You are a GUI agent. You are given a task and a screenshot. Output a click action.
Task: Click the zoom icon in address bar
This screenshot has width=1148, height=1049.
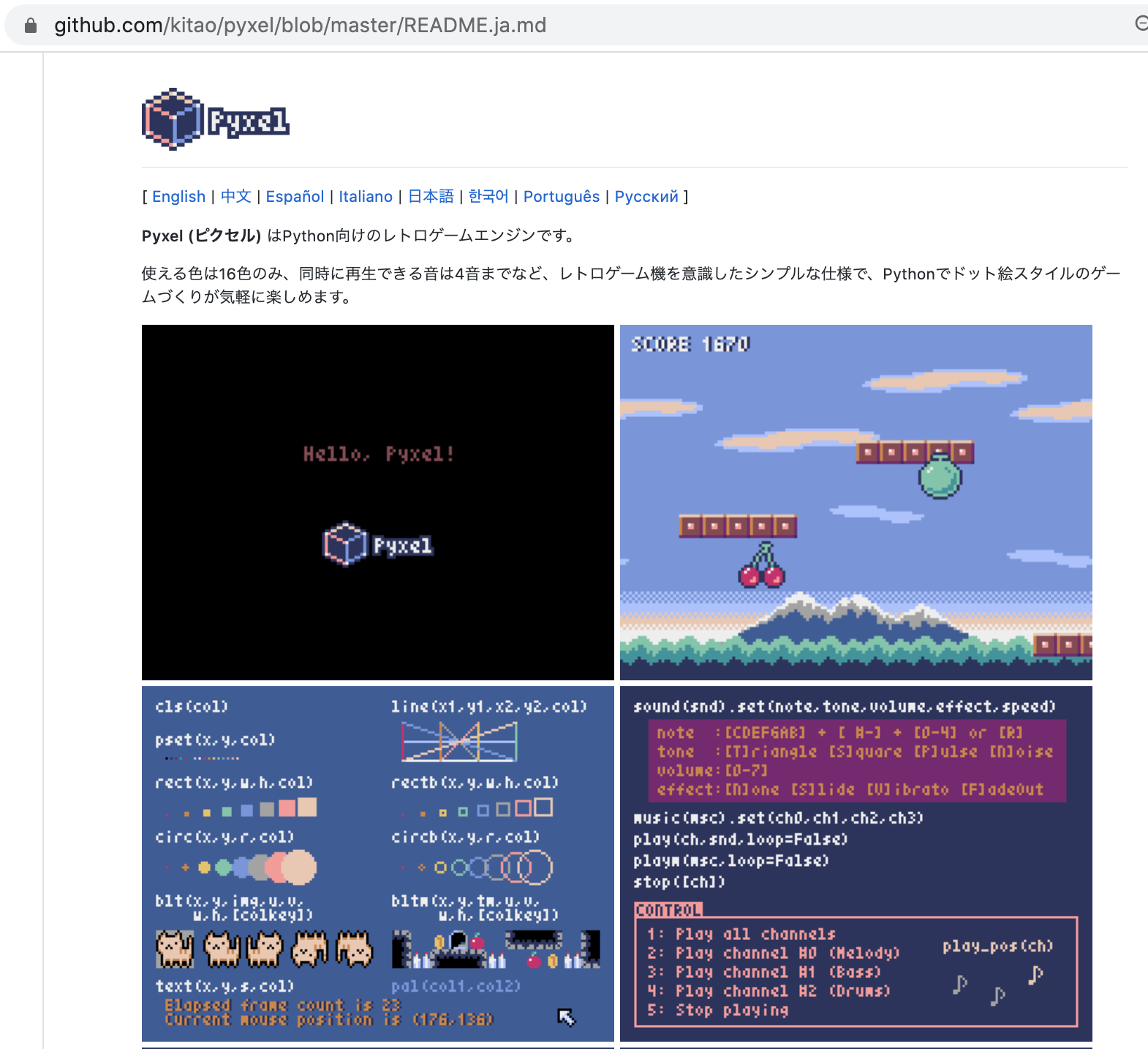[1141, 24]
